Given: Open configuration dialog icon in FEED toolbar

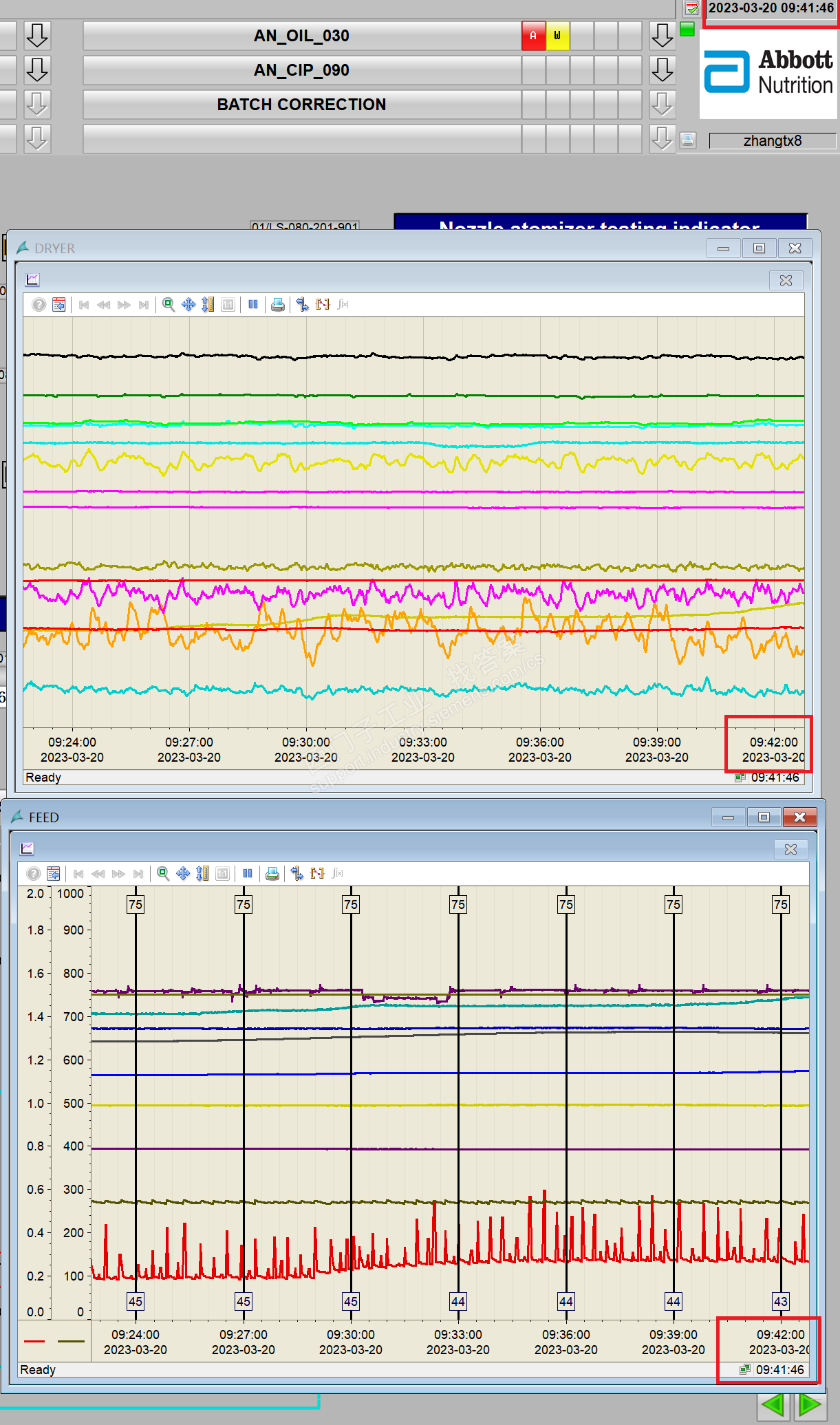Looking at the screenshot, I should click(53, 873).
